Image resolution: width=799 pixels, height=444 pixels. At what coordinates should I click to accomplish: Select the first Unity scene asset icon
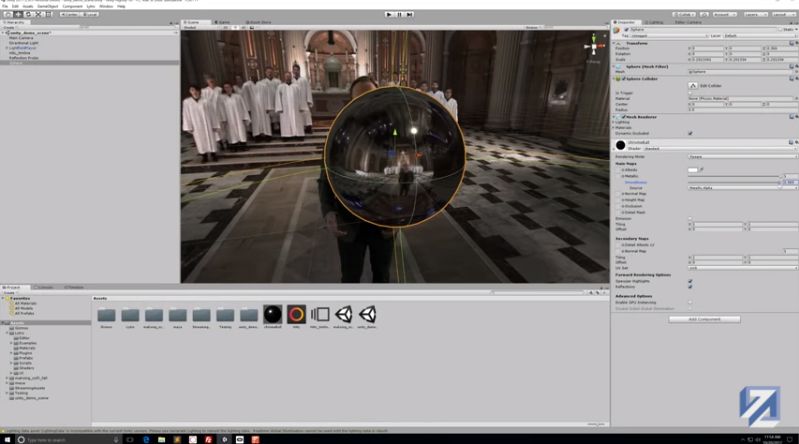(x=343, y=315)
